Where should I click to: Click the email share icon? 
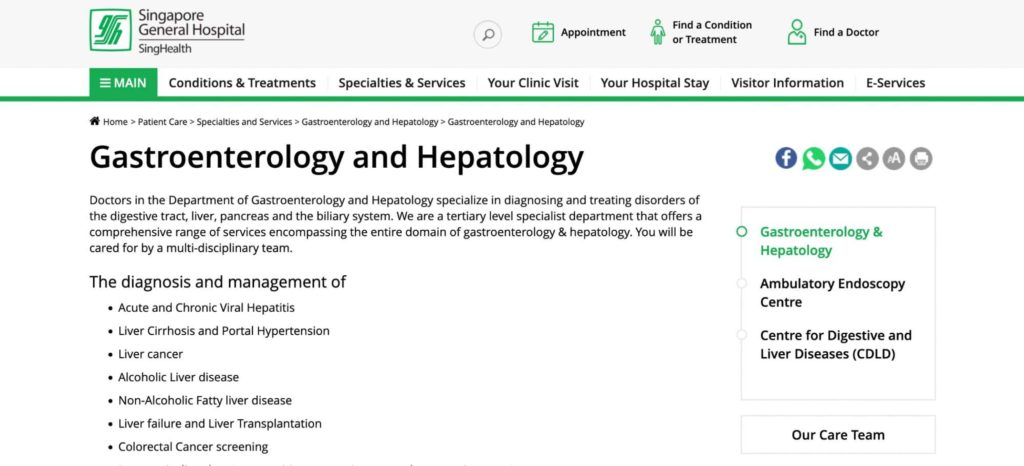[840, 158]
